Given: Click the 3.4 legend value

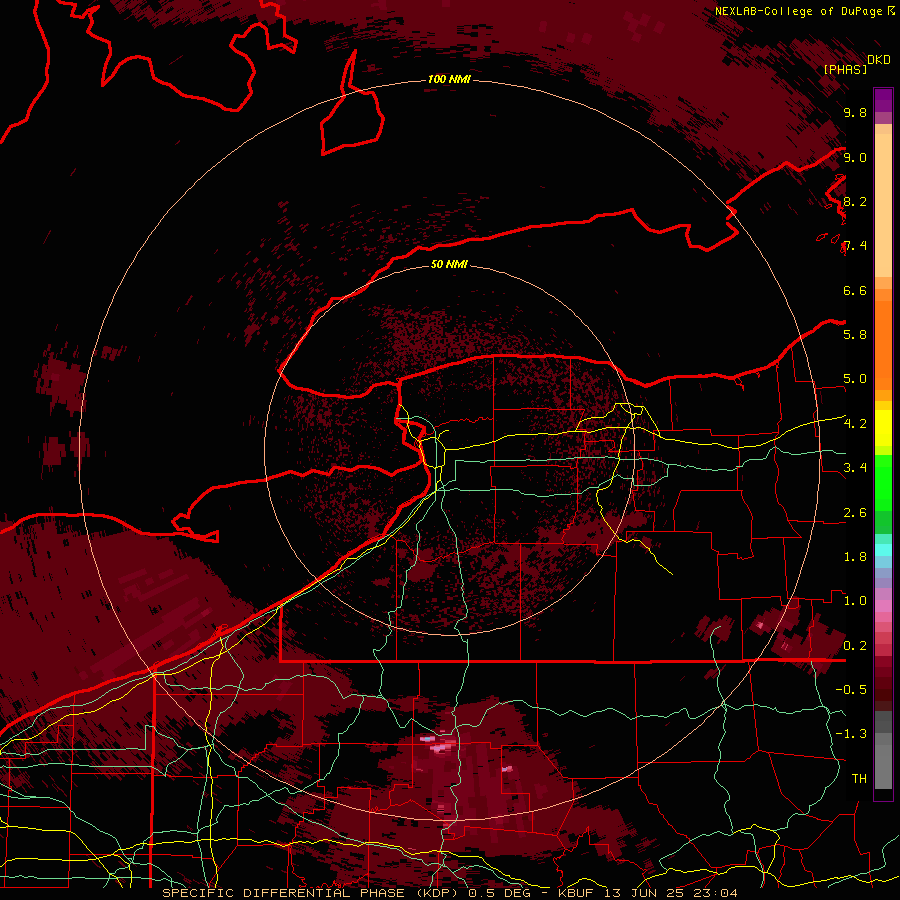Looking at the screenshot, I should pos(855,468).
